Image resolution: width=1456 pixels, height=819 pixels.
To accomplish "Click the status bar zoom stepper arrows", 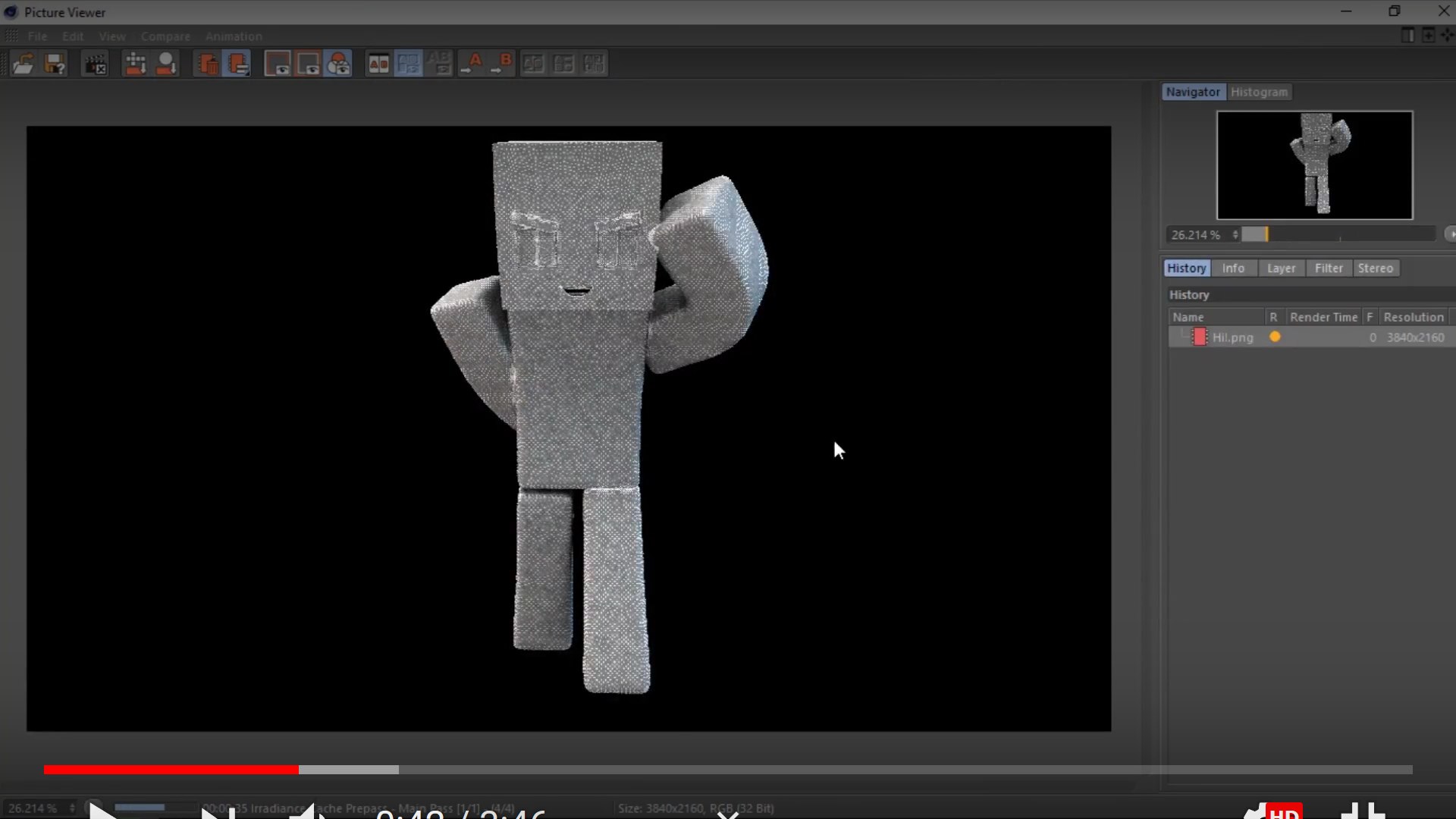I will pyautogui.click(x=72, y=808).
